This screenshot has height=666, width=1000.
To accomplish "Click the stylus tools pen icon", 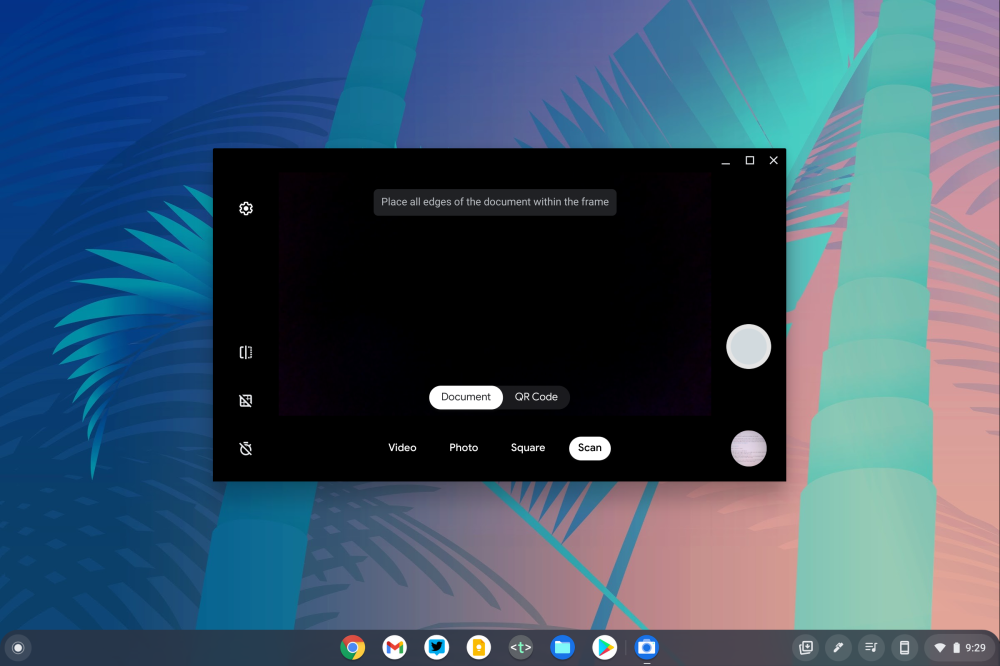I will coord(838,648).
